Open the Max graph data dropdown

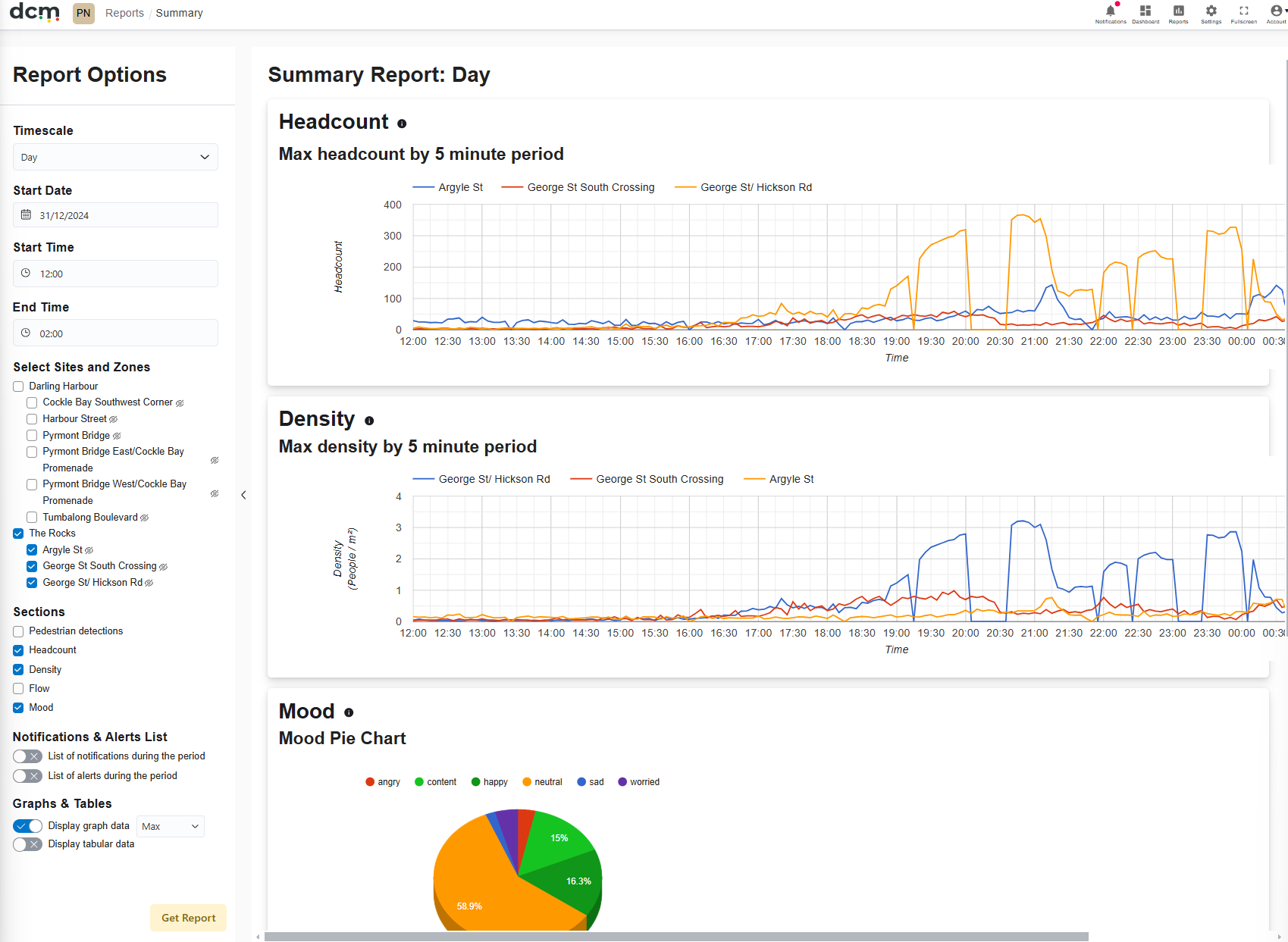tap(171, 826)
